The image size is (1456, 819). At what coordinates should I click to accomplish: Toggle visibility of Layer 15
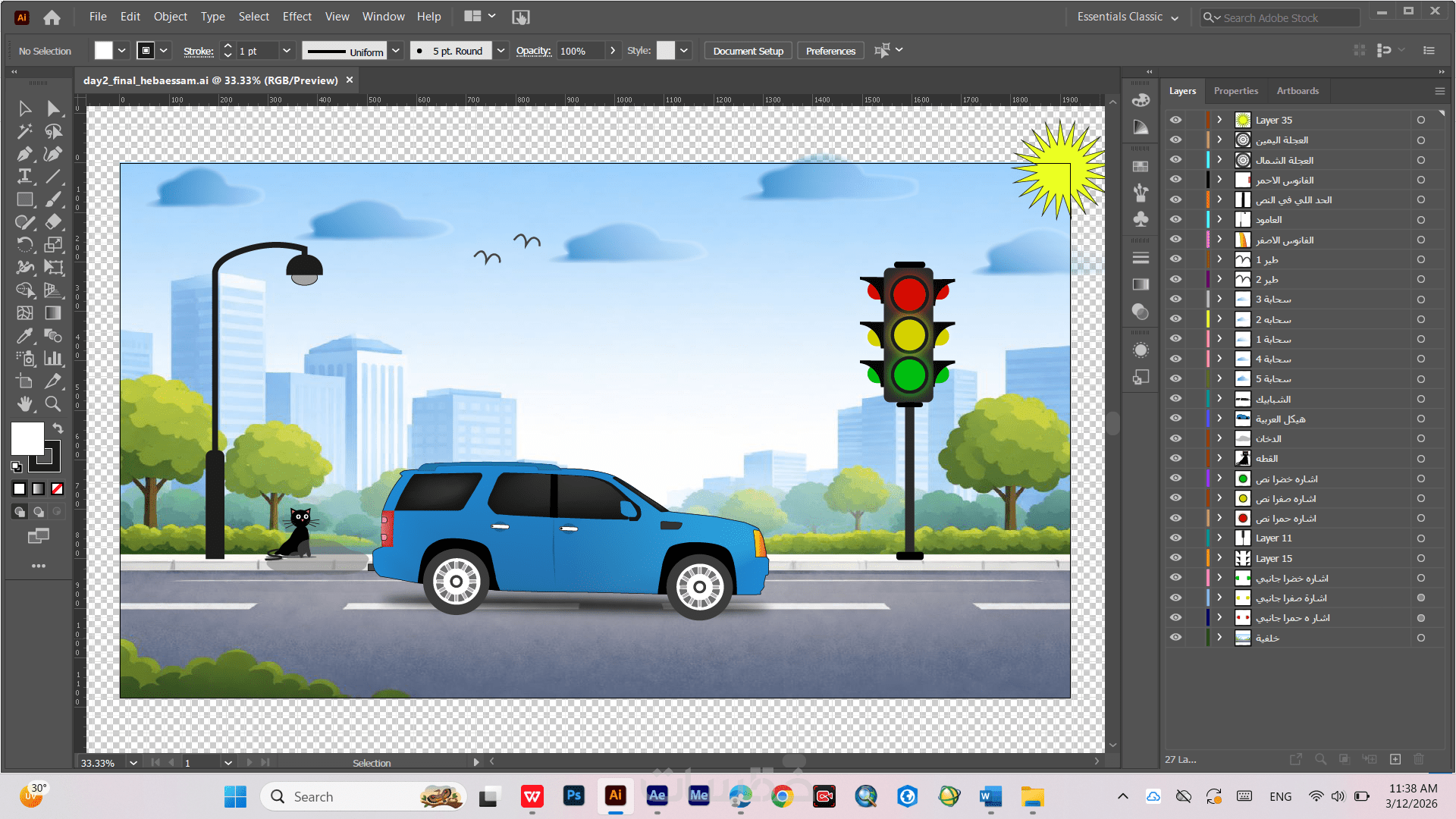1175,558
